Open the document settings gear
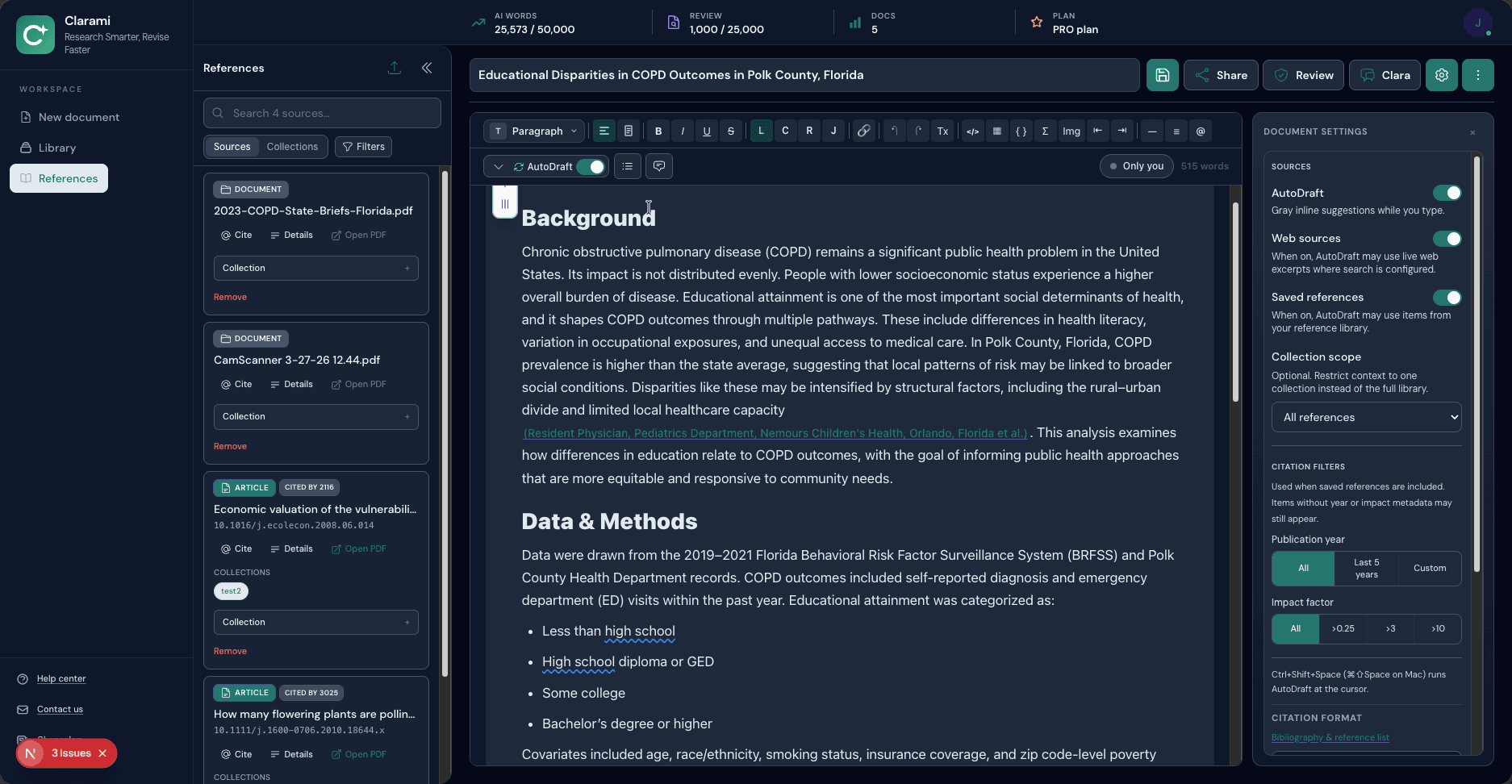Image resolution: width=1512 pixels, height=784 pixels. click(1441, 75)
